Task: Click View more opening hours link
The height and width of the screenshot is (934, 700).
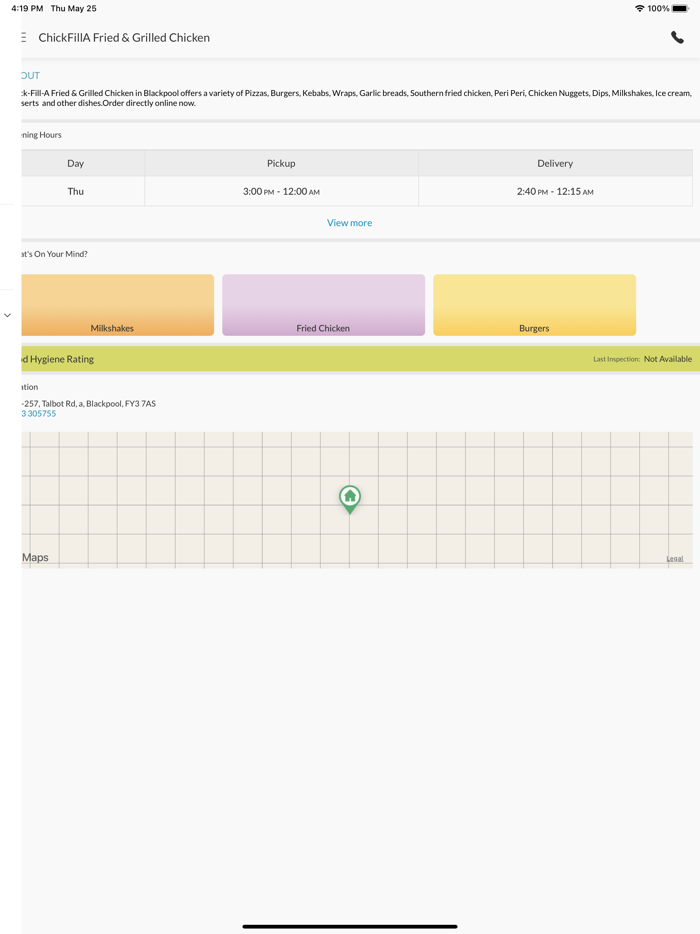Action: point(349,223)
